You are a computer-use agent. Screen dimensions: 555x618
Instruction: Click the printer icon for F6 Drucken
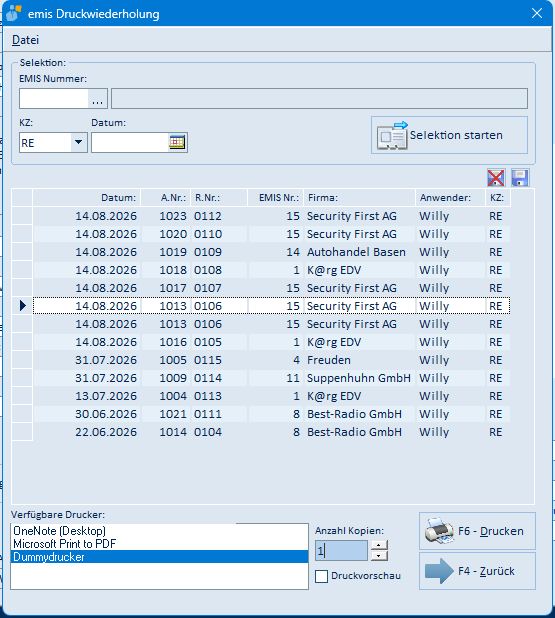click(x=439, y=531)
